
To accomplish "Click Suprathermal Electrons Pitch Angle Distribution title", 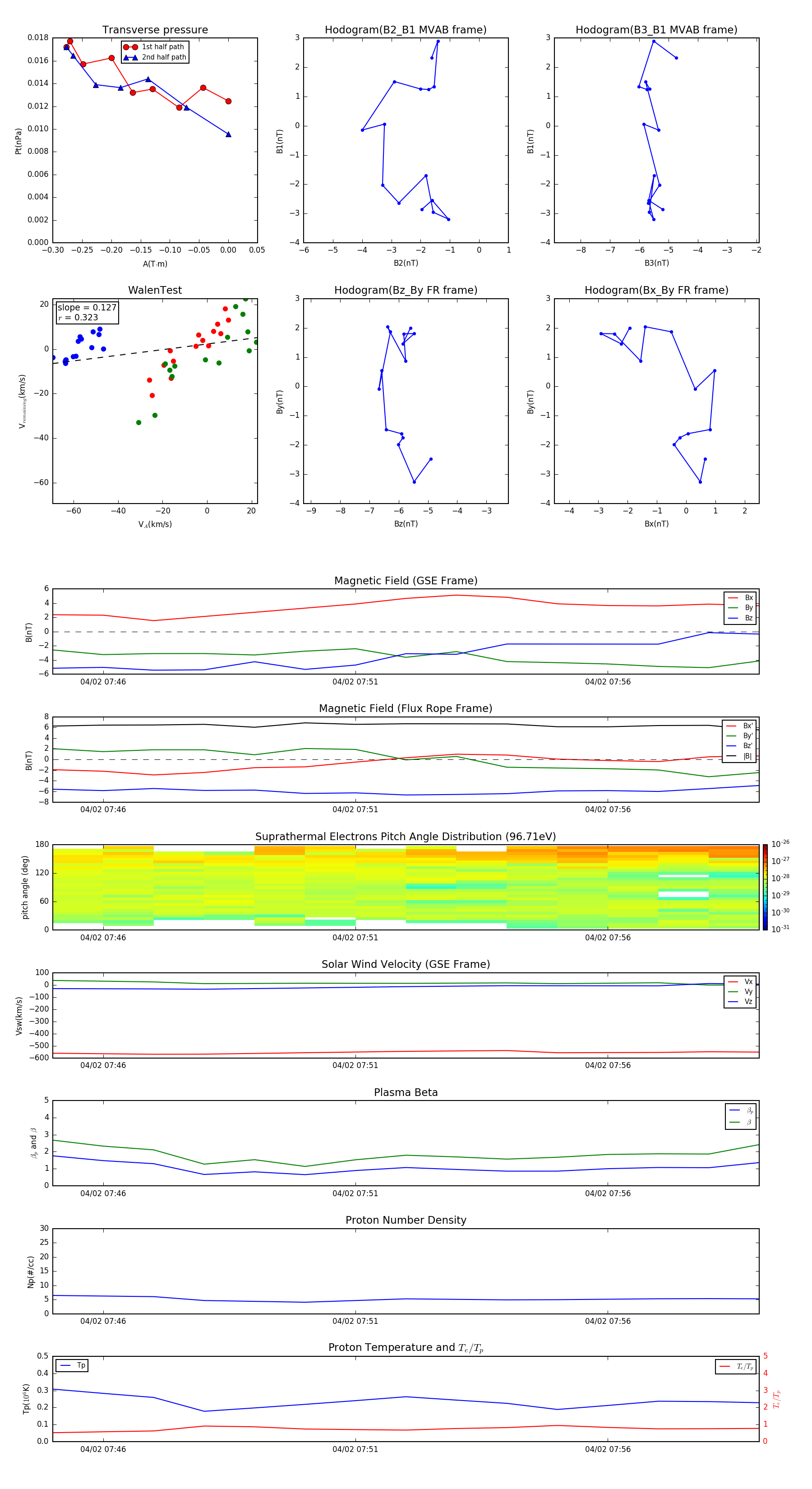I will [x=406, y=837].
